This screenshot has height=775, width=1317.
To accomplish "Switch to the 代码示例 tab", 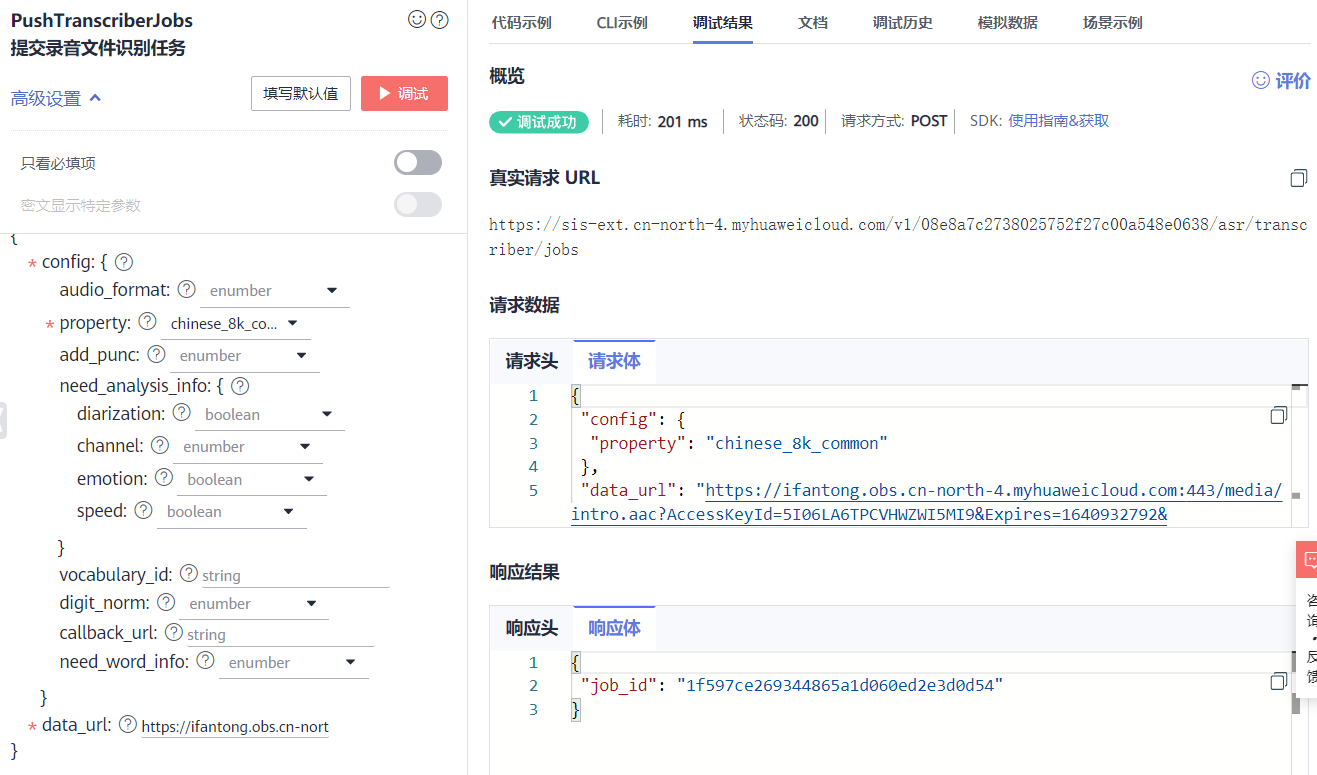I will pyautogui.click(x=521, y=23).
